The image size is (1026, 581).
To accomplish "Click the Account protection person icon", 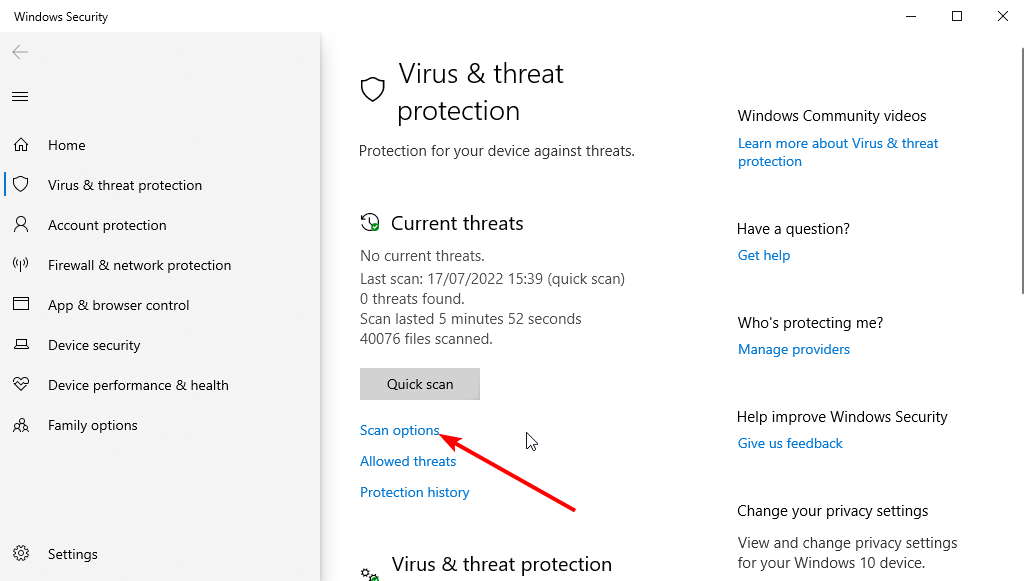I will click(21, 224).
